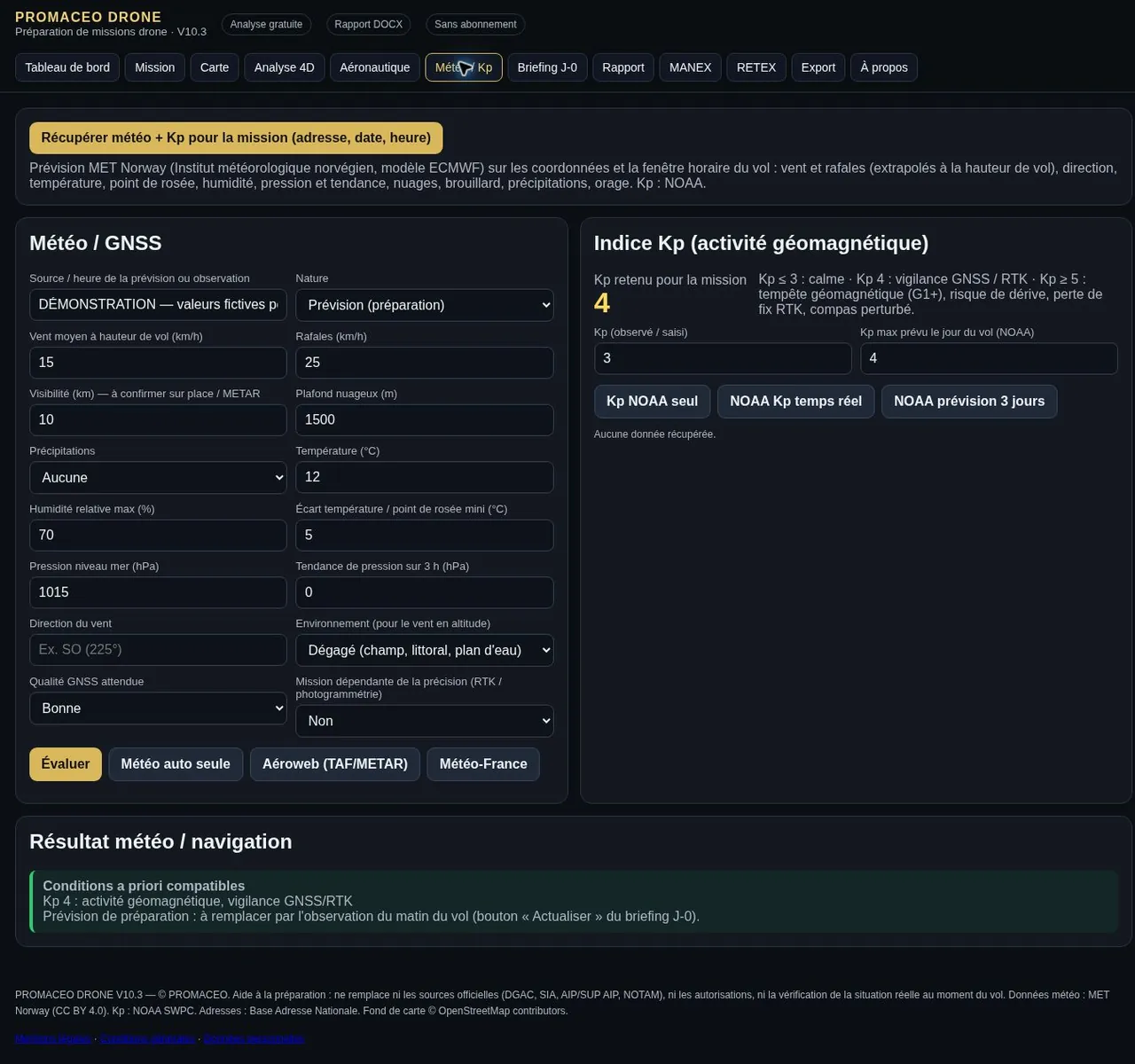This screenshot has width=1135, height=1064.
Task: Click the Kp (observé / saisi) field
Action: click(723, 358)
